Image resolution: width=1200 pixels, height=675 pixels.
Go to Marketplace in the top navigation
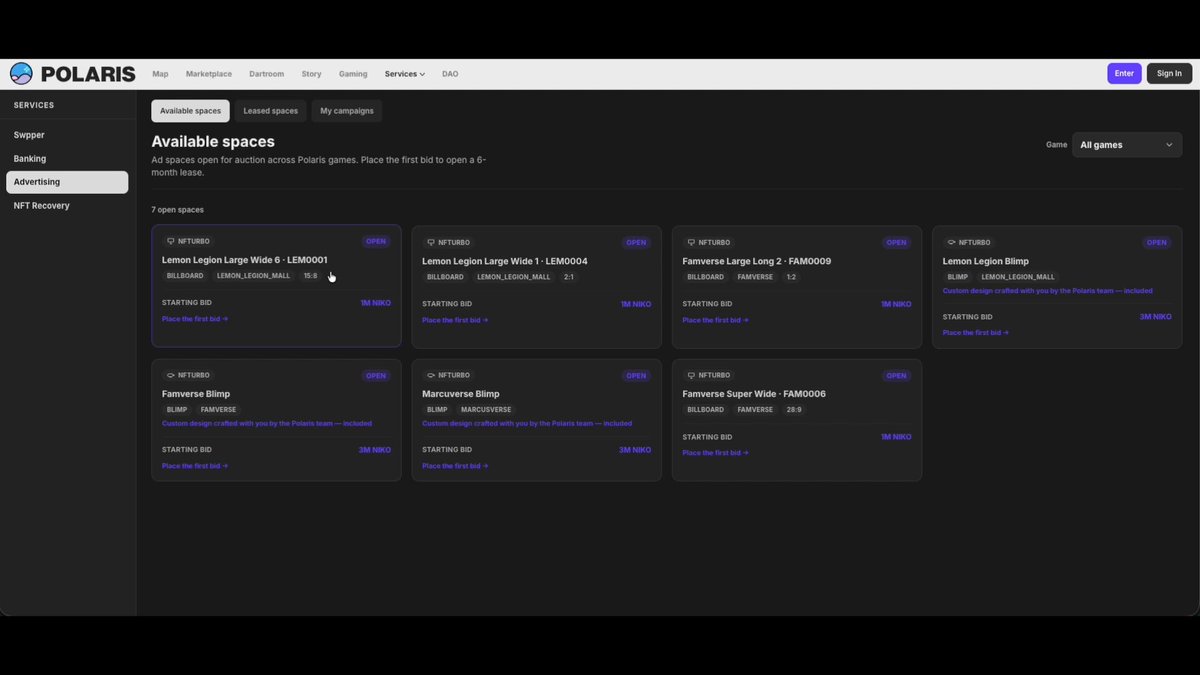(x=209, y=74)
